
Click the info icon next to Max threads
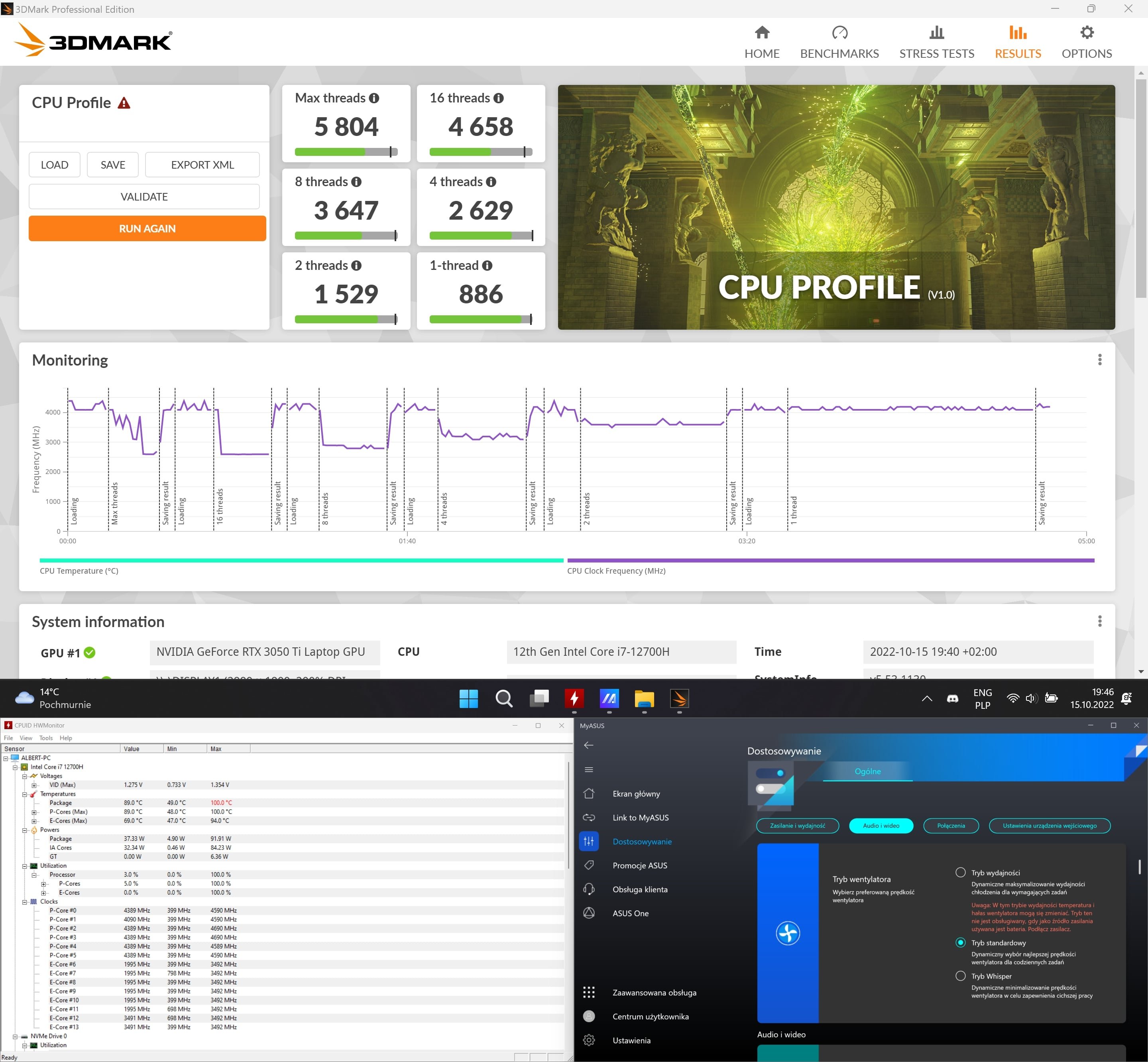pos(374,98)
